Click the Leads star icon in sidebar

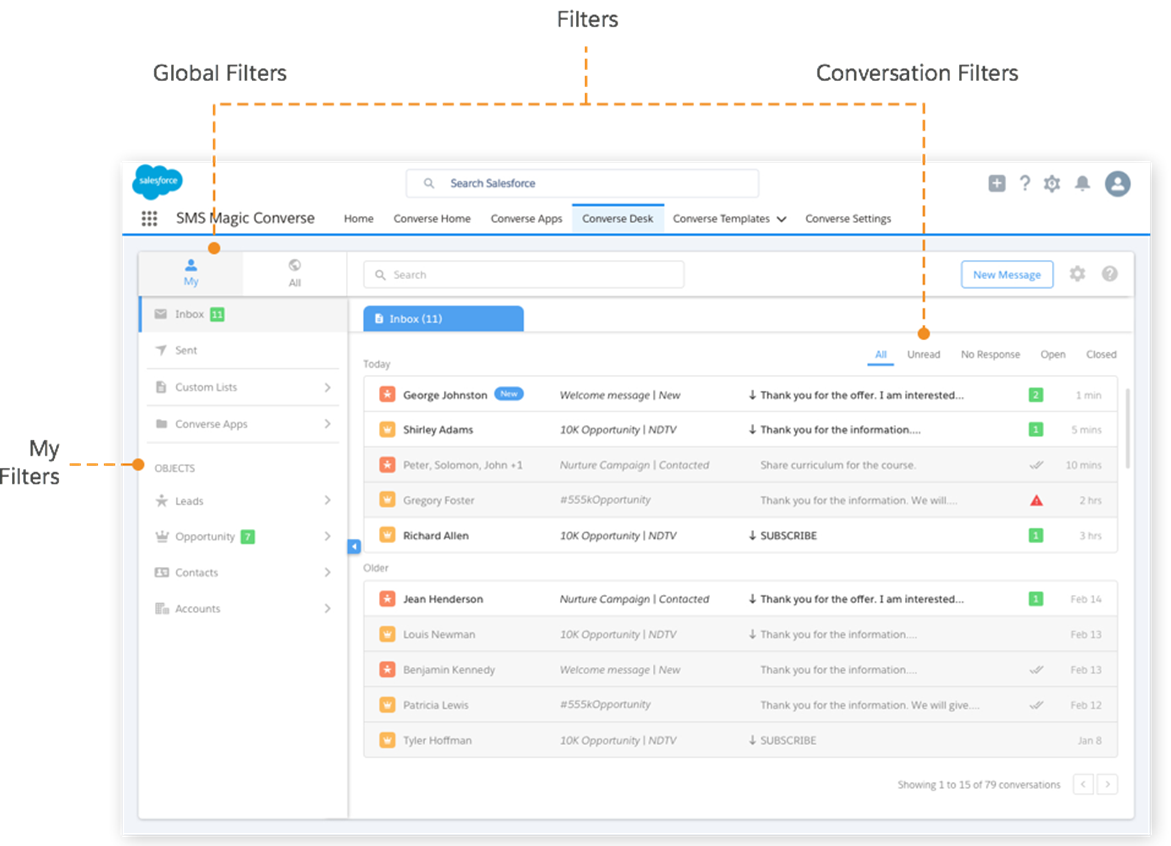coord(161,500)
